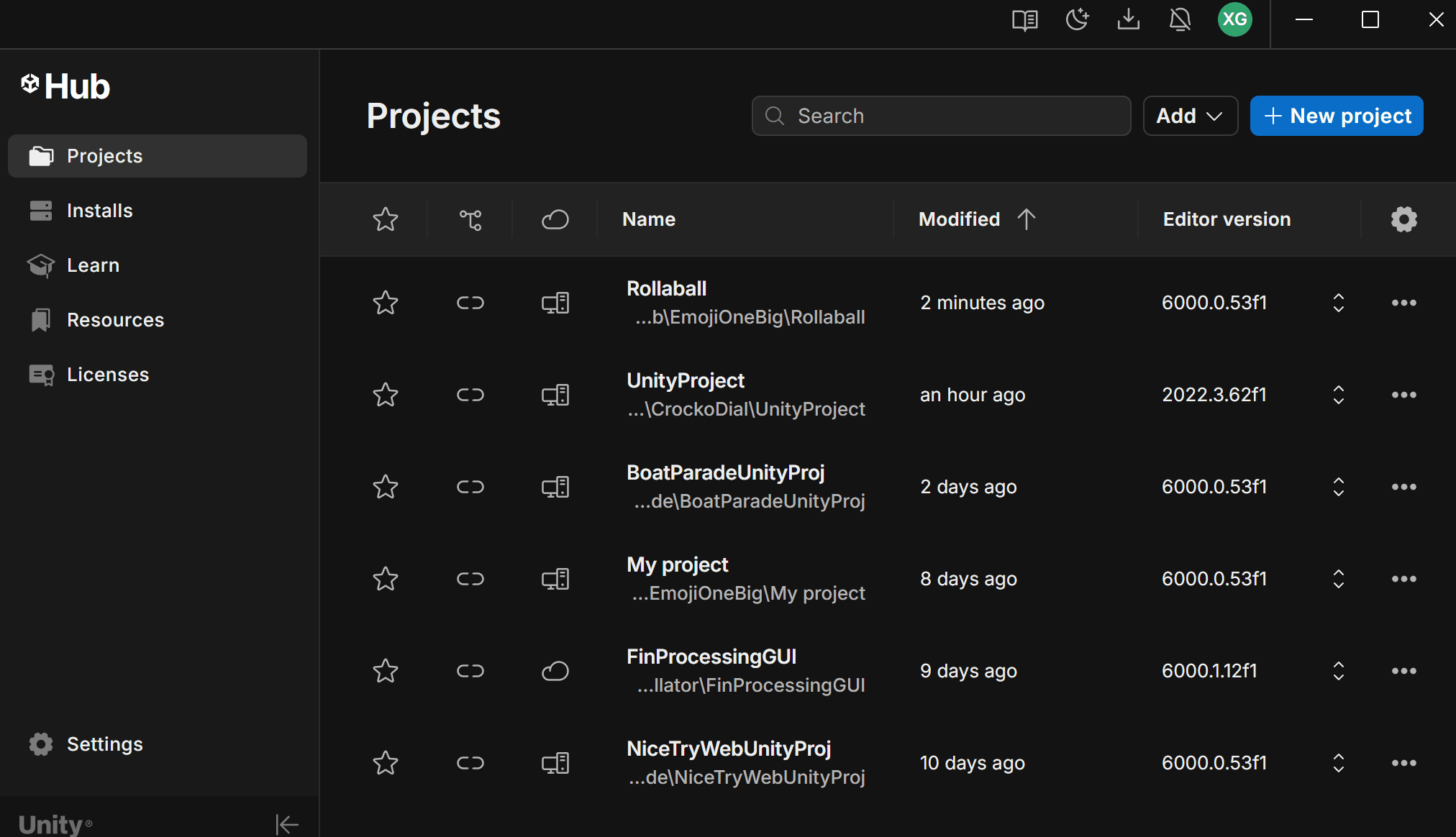Click the cloud icon for FinProcessingGUI
This screenshot has height=837, width=1456.
555,671
